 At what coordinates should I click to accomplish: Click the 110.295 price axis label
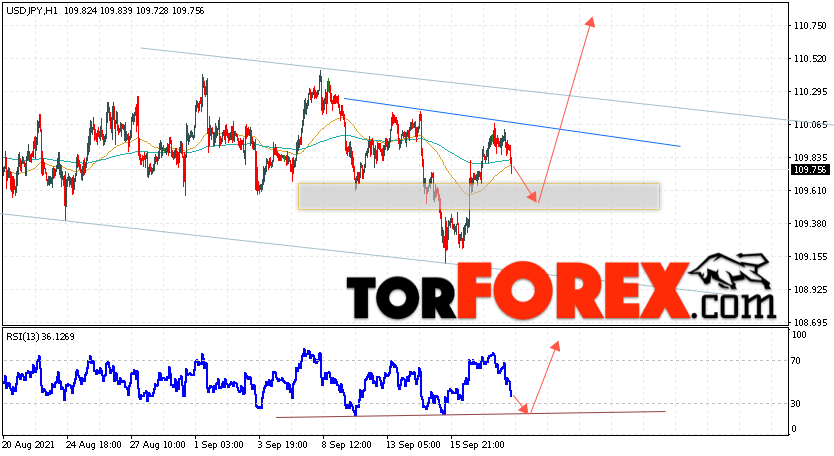(810, 92)
